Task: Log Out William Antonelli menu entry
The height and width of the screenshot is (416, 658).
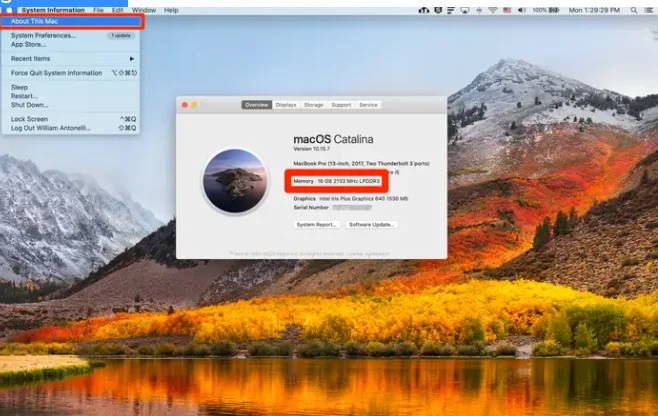Action: point(70,128)
